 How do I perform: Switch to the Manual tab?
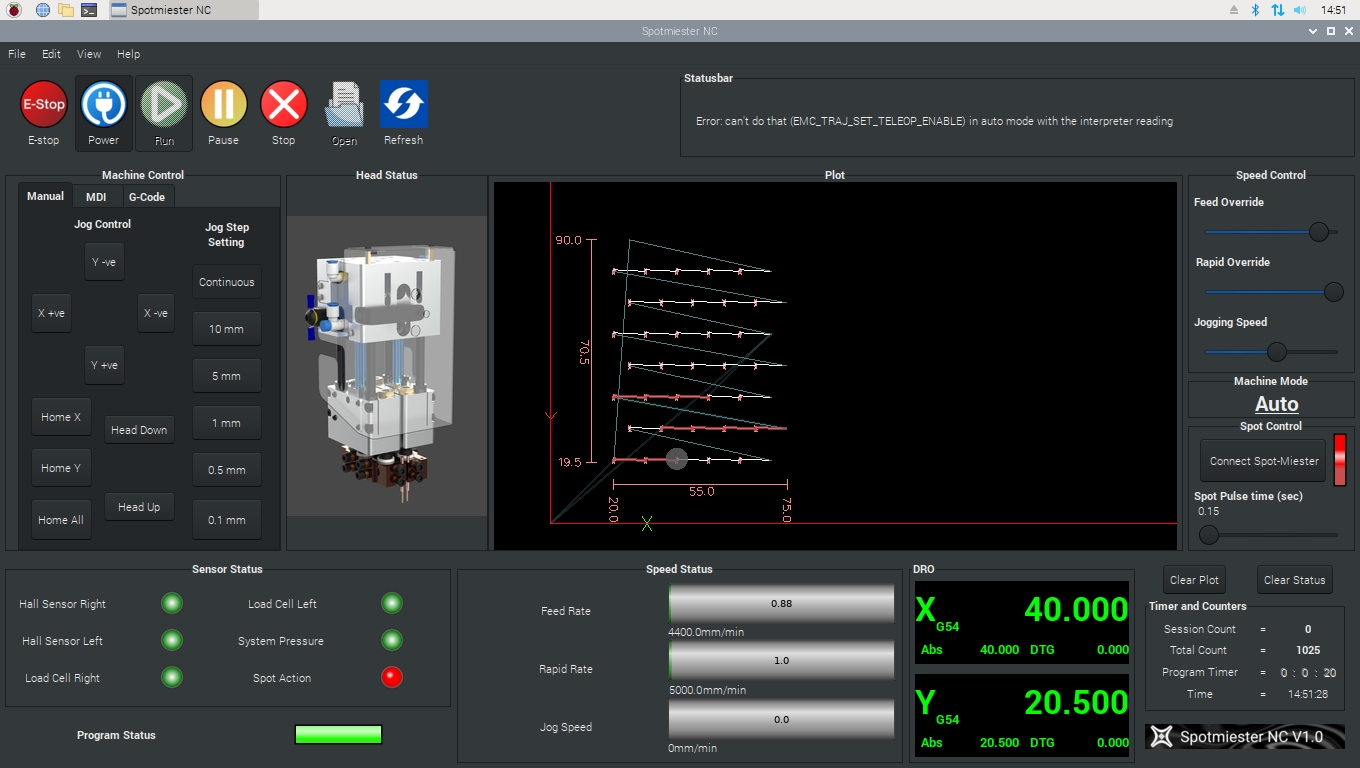[x=45, y=196]
